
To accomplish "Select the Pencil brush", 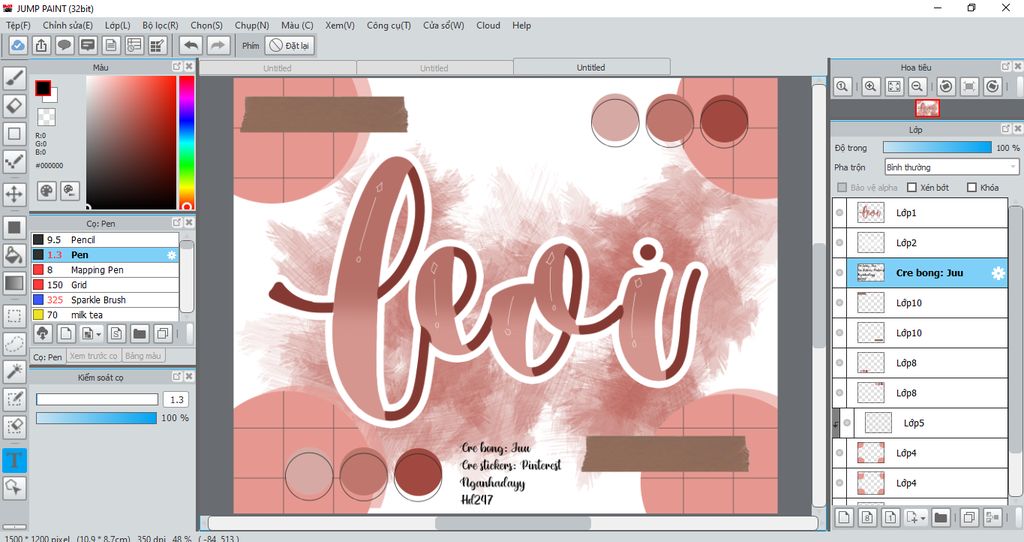I will [104, 240].
